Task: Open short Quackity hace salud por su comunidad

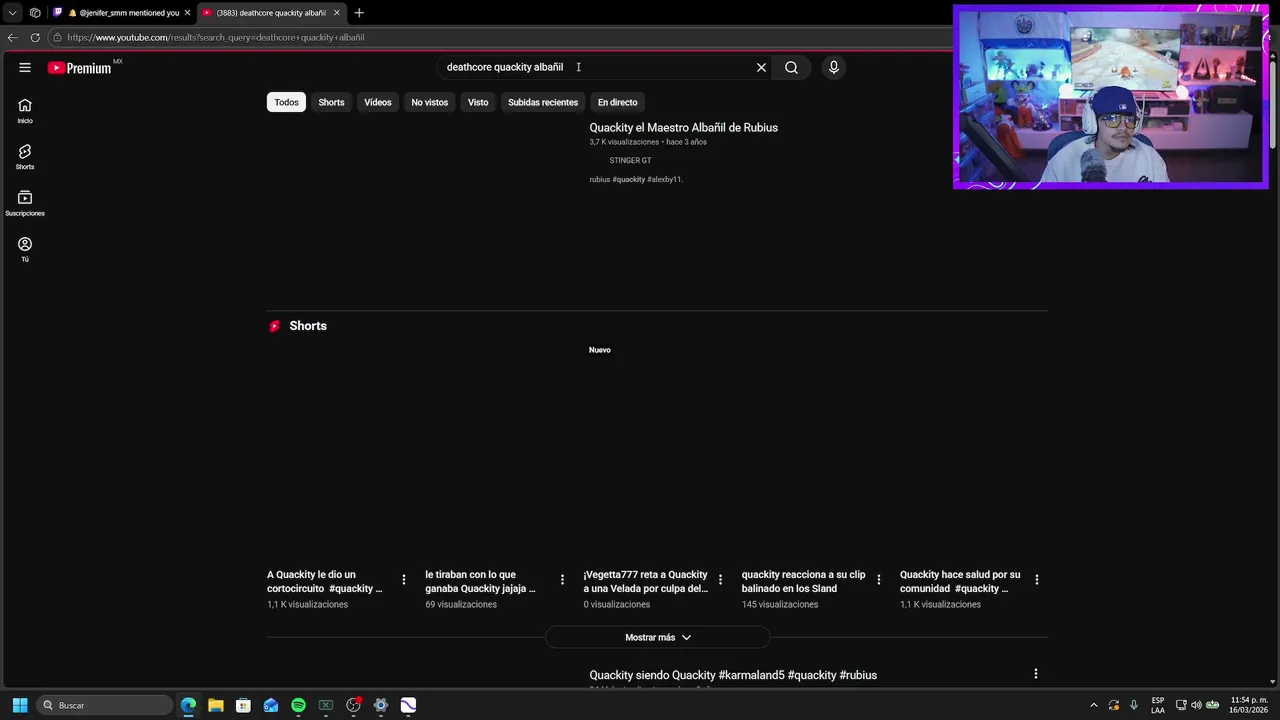Action: click(960, 581)
